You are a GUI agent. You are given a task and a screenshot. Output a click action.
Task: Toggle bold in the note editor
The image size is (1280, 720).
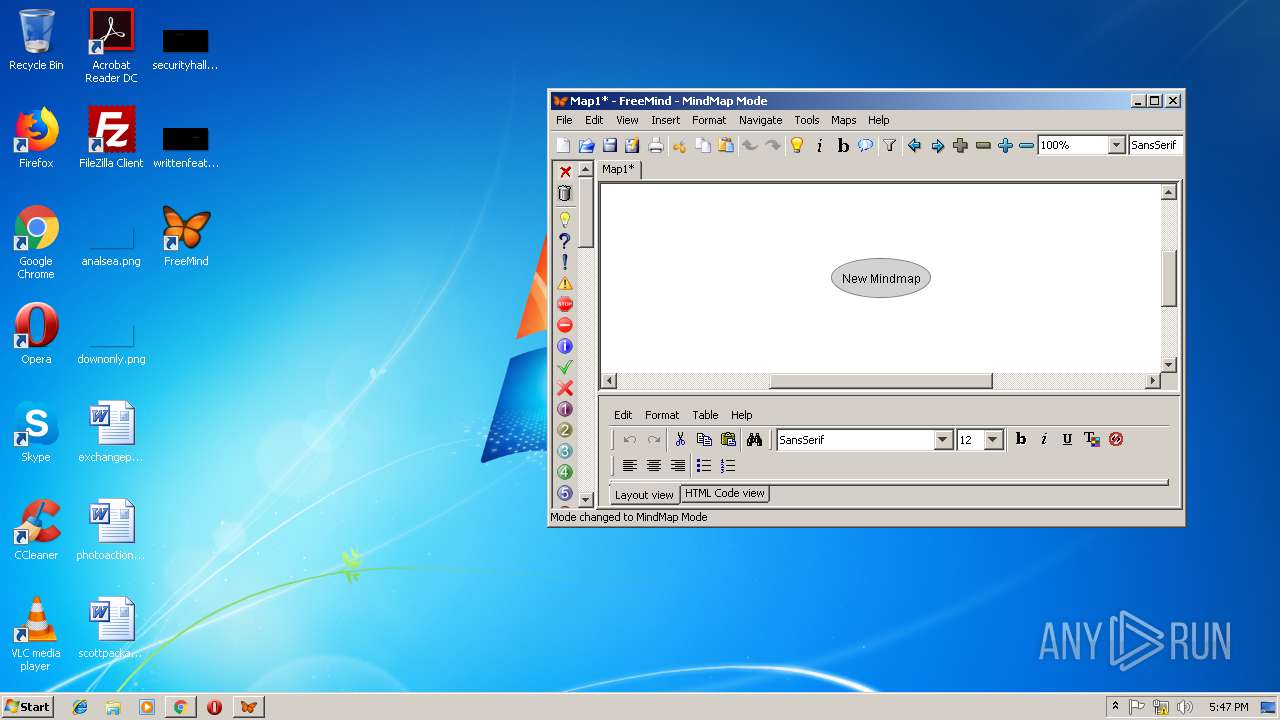[x=1021, y=439]
